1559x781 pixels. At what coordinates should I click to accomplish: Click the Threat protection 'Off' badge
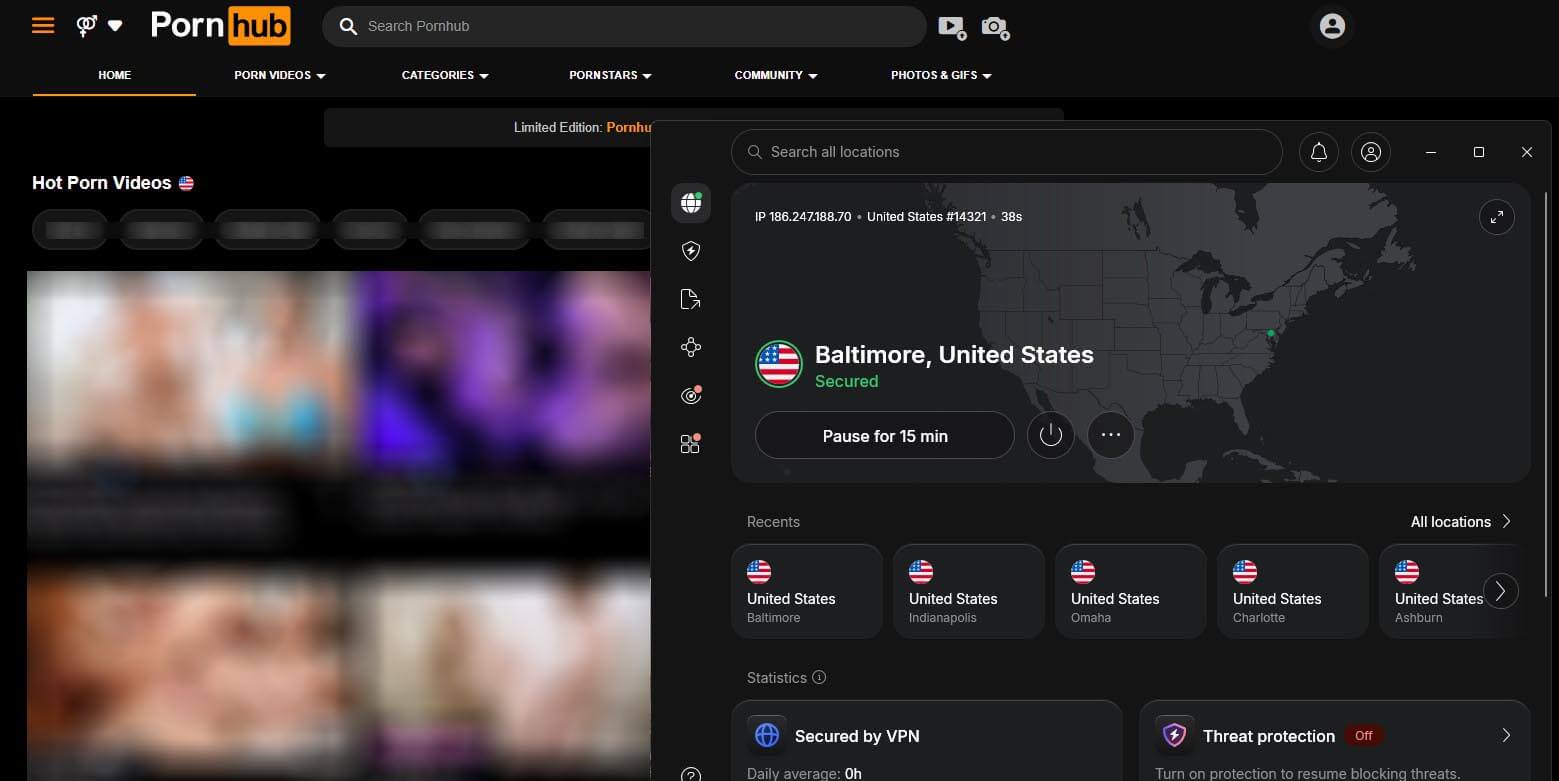point(1363,735)
